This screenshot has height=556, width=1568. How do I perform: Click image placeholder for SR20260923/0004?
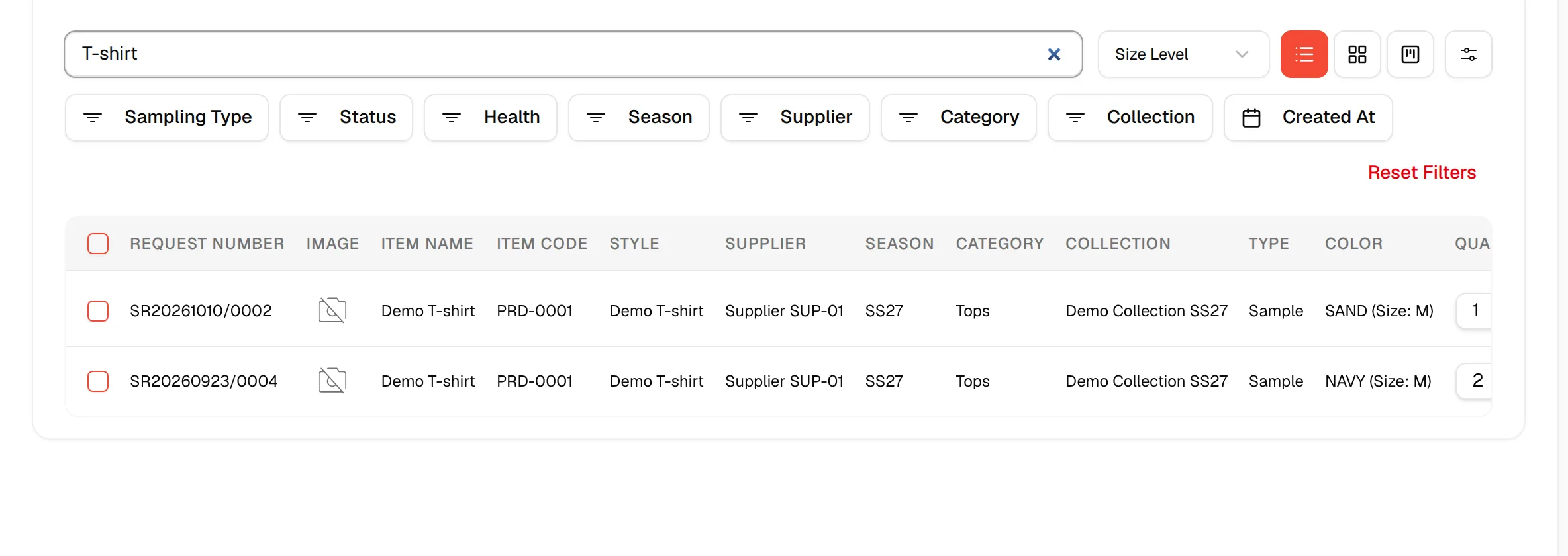coord(332,381)
